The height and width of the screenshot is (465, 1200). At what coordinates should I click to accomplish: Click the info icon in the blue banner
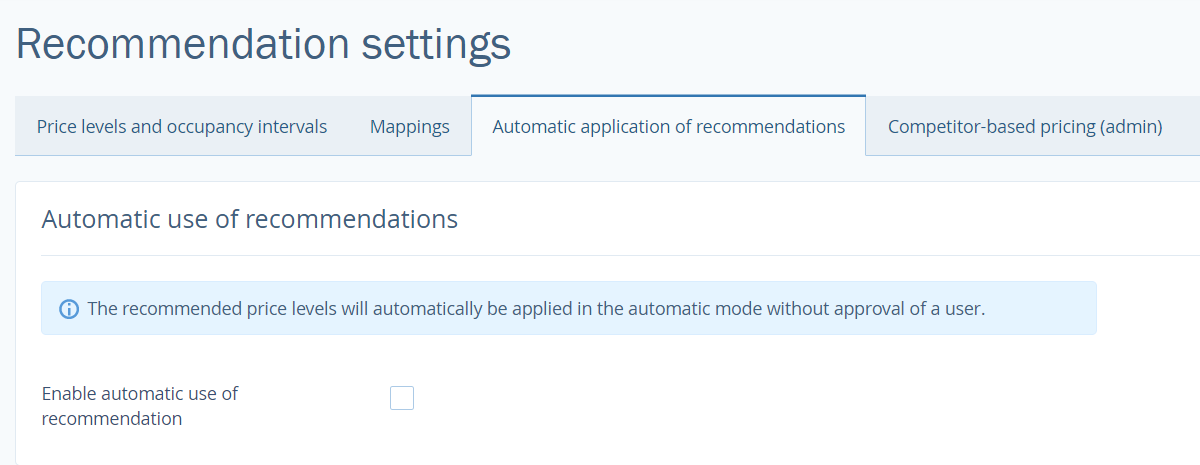coord(69,309)
